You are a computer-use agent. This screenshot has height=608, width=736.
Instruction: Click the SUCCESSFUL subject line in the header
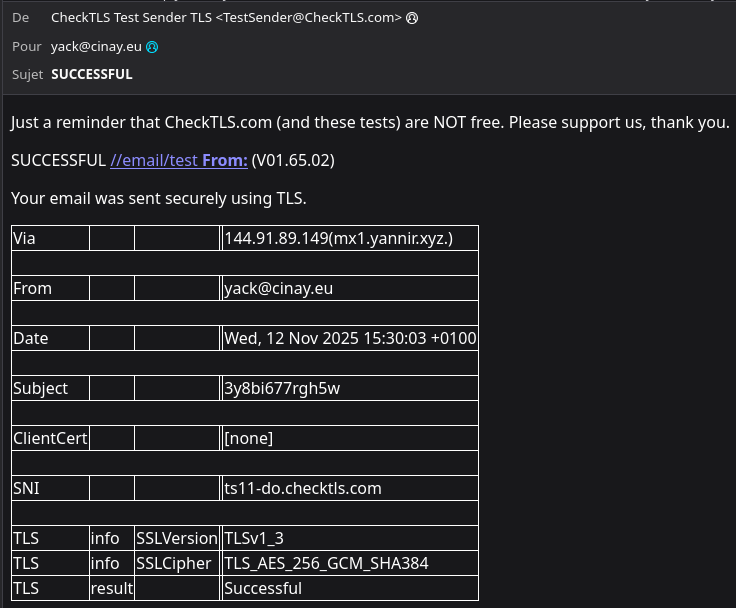tap(92, 74)
